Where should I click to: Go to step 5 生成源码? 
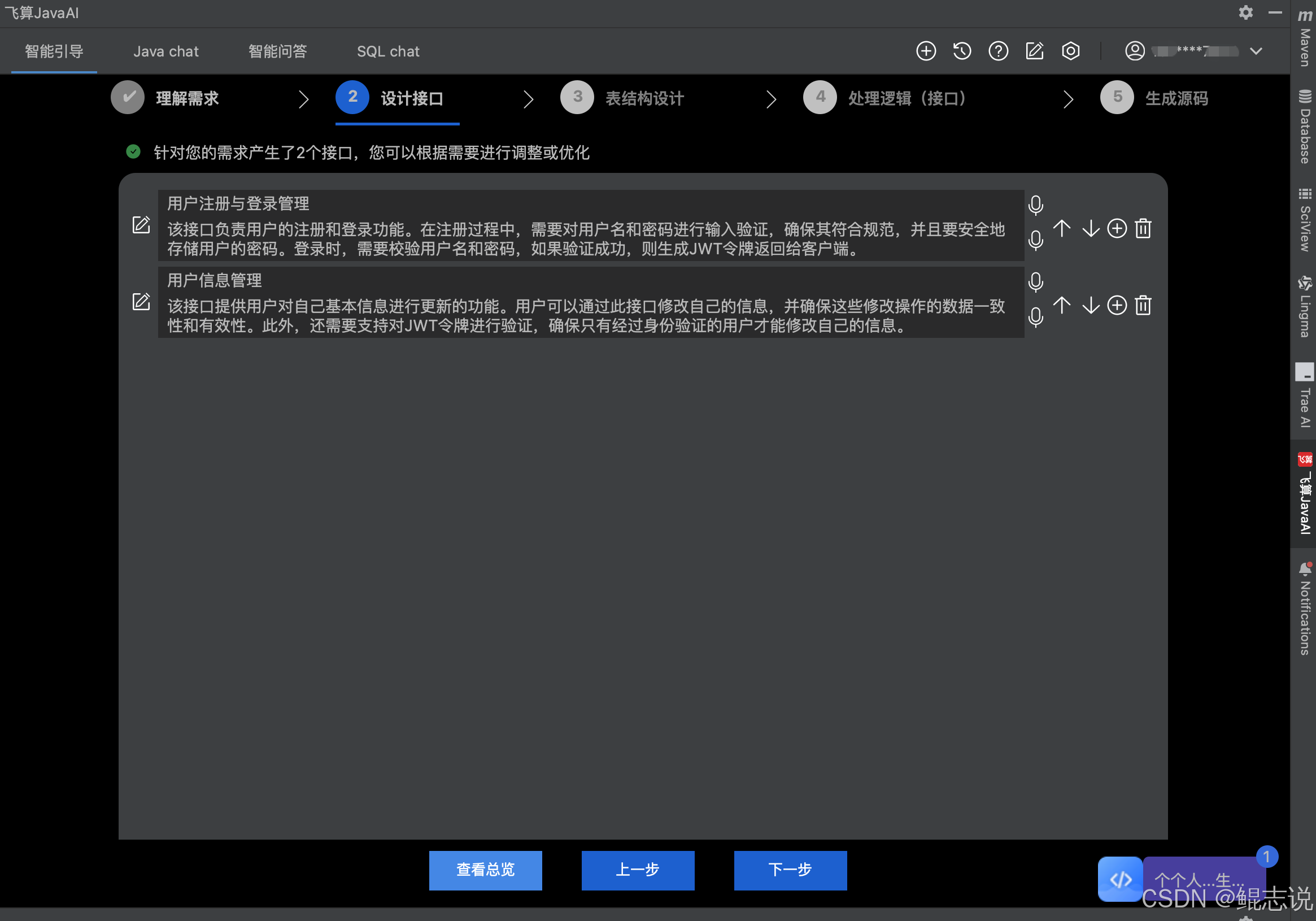(x=1154, y=98)
